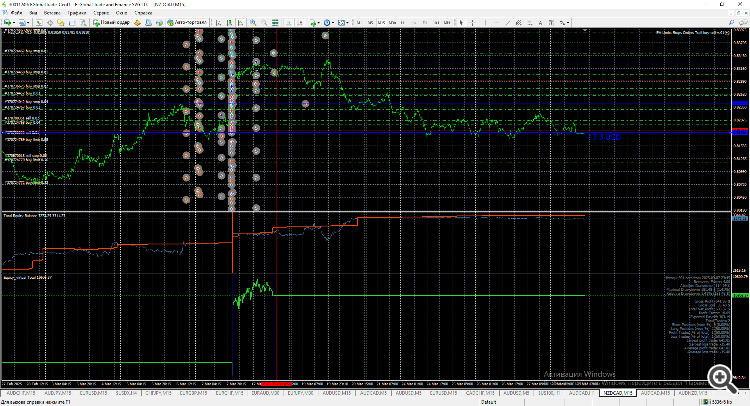This screenshot has height=406, width=750.
Task: Switch to the CADCHF,M15 chart tab
Action: click(x=480, y=393)
